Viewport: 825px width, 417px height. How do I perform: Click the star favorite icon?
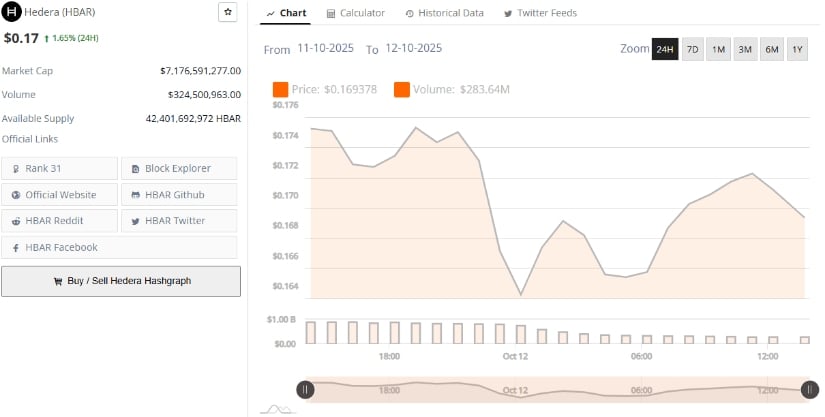pos(228,13)
